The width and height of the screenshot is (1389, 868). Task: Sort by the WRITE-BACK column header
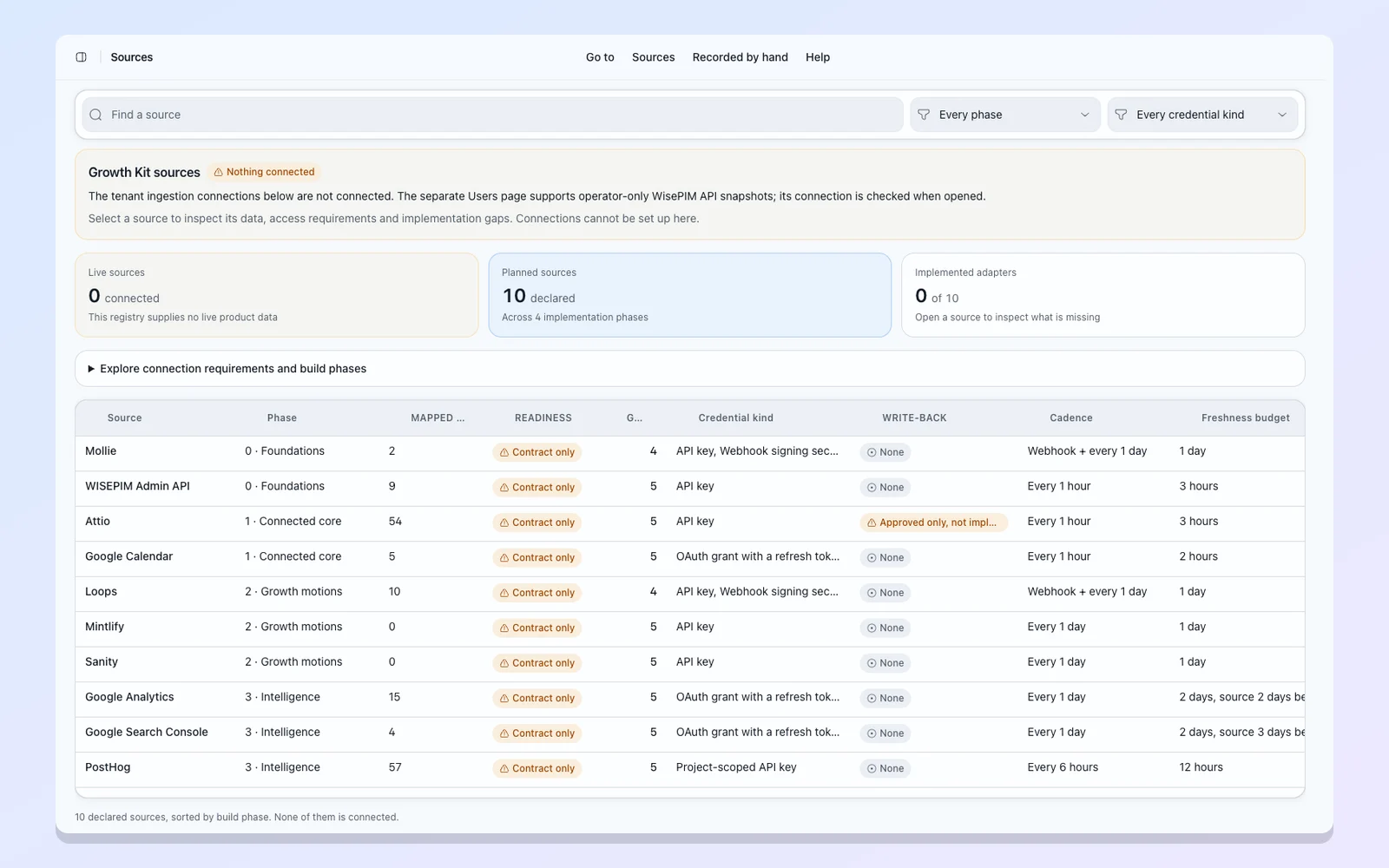tap(915, 418)
